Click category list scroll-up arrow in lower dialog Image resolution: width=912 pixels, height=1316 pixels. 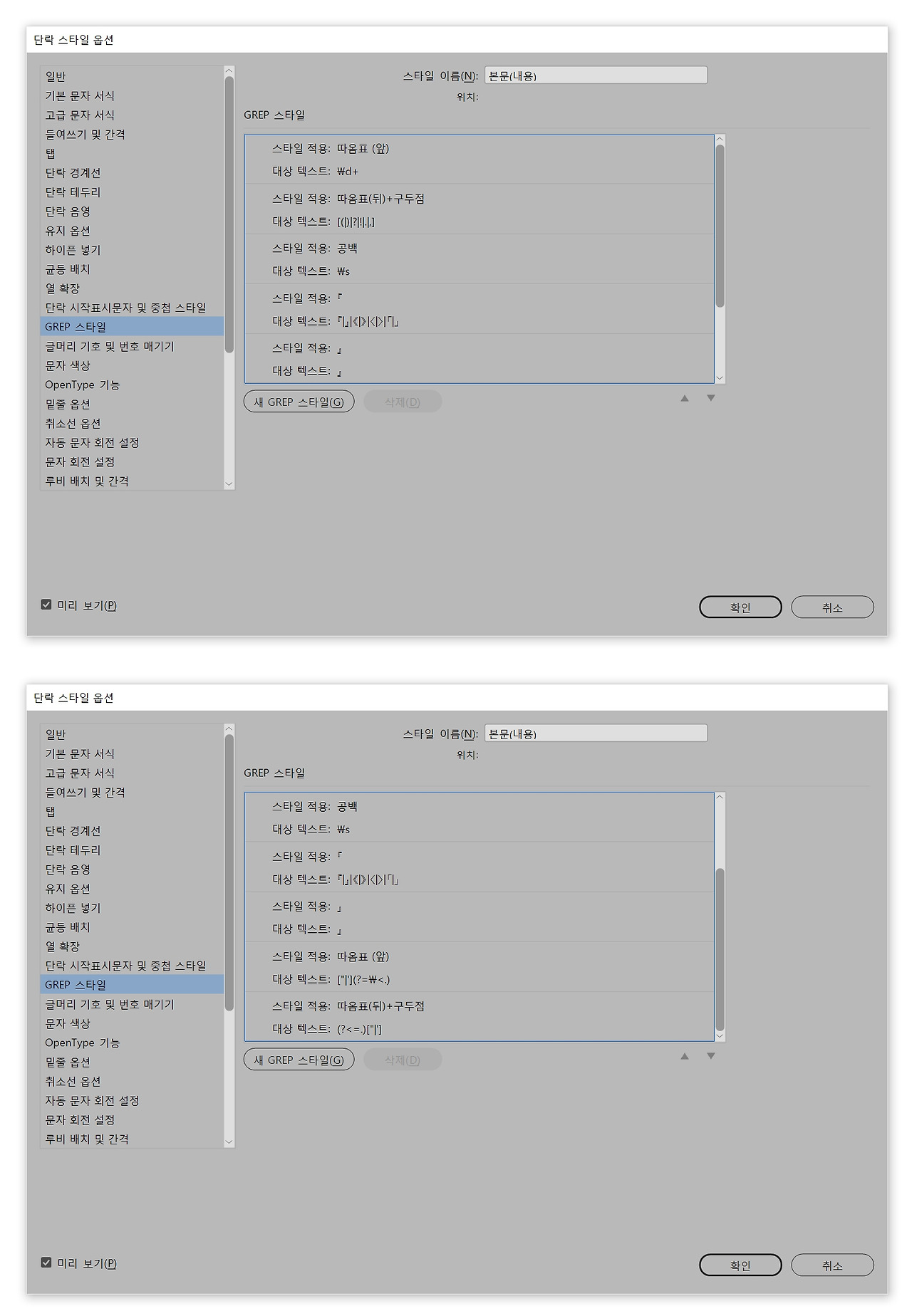[229, 728]
